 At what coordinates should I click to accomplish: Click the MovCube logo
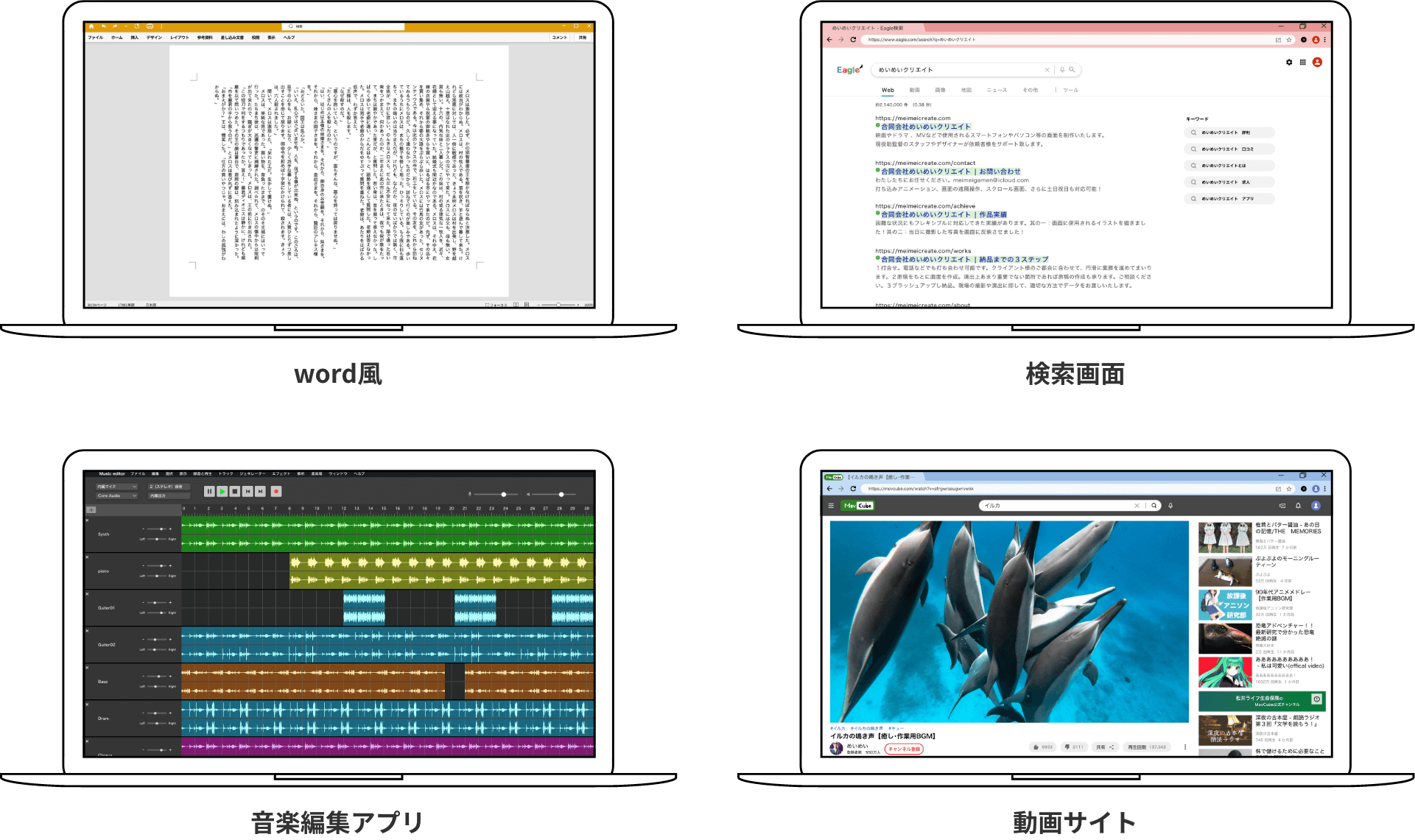click(x=858, y=506)
